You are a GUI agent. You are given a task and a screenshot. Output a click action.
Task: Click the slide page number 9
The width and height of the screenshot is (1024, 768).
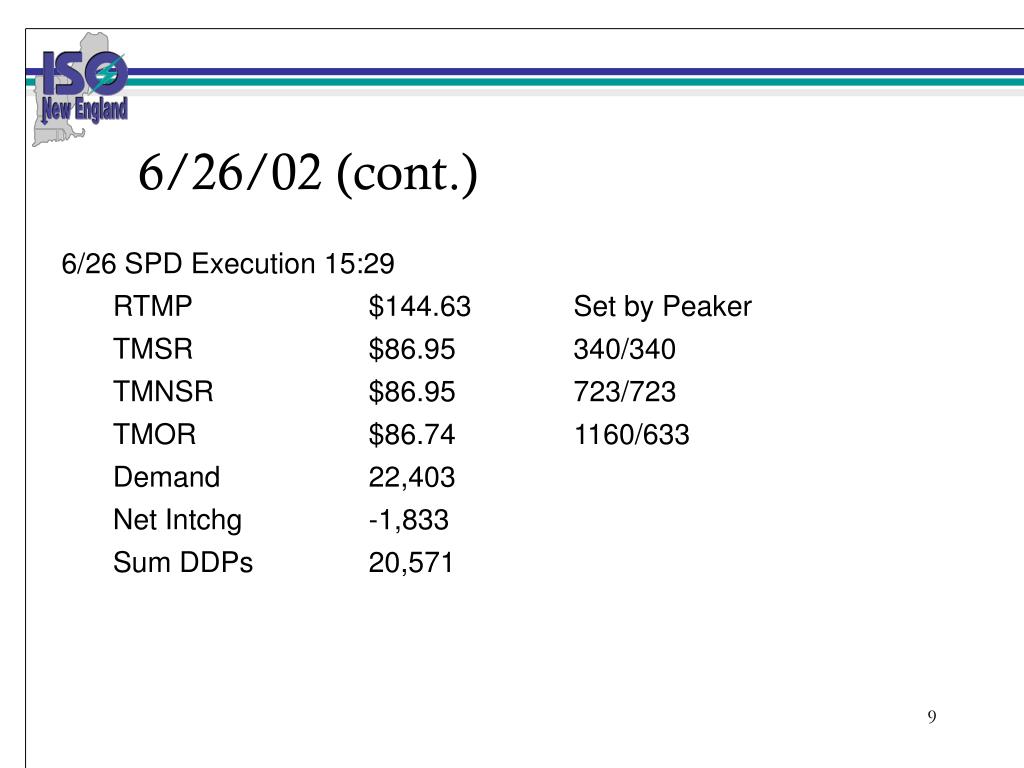pos(932,716)
